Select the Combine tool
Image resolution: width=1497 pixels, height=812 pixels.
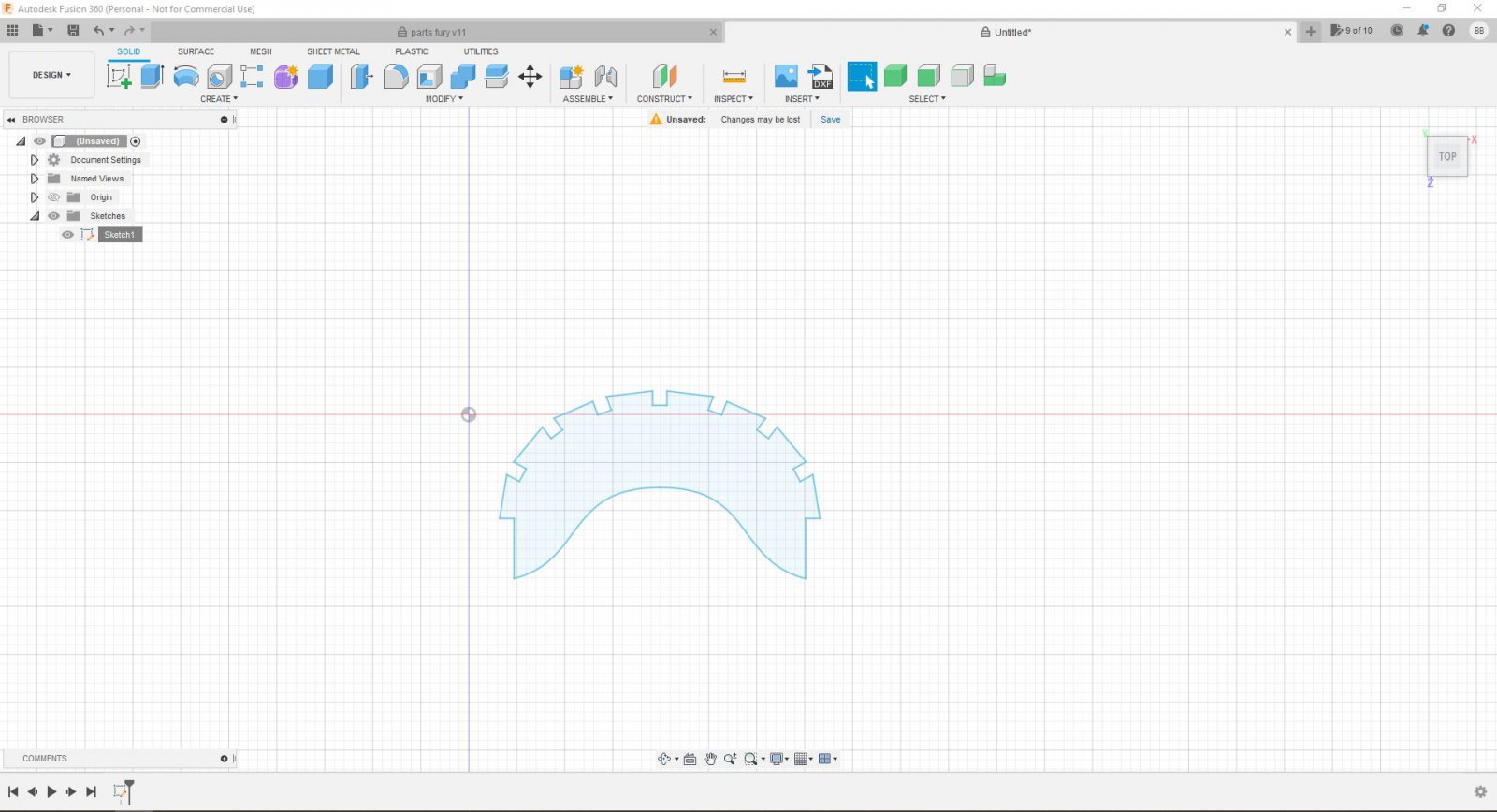[463, 76]
